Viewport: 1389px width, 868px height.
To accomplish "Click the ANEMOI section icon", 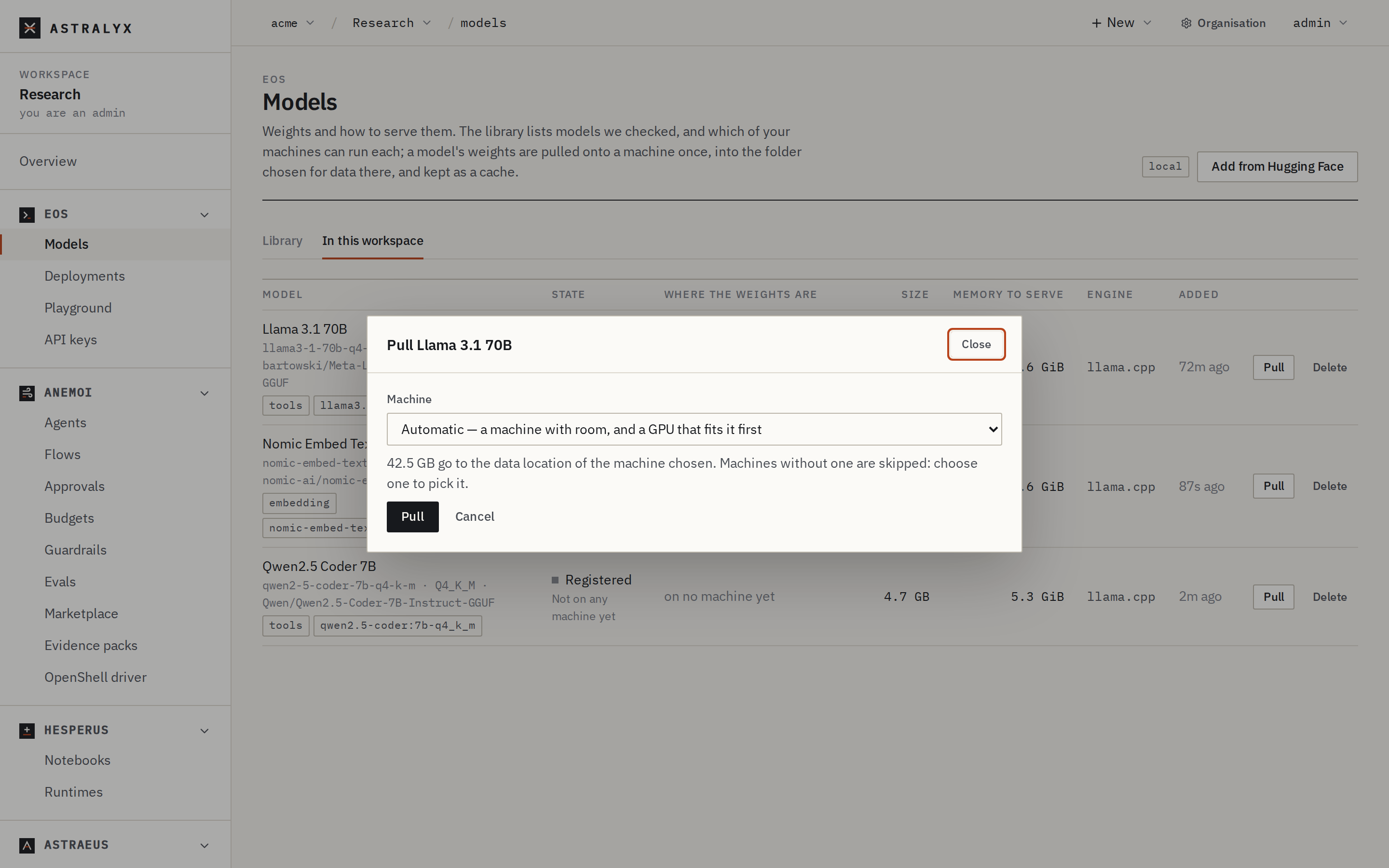I will point(27,393).
